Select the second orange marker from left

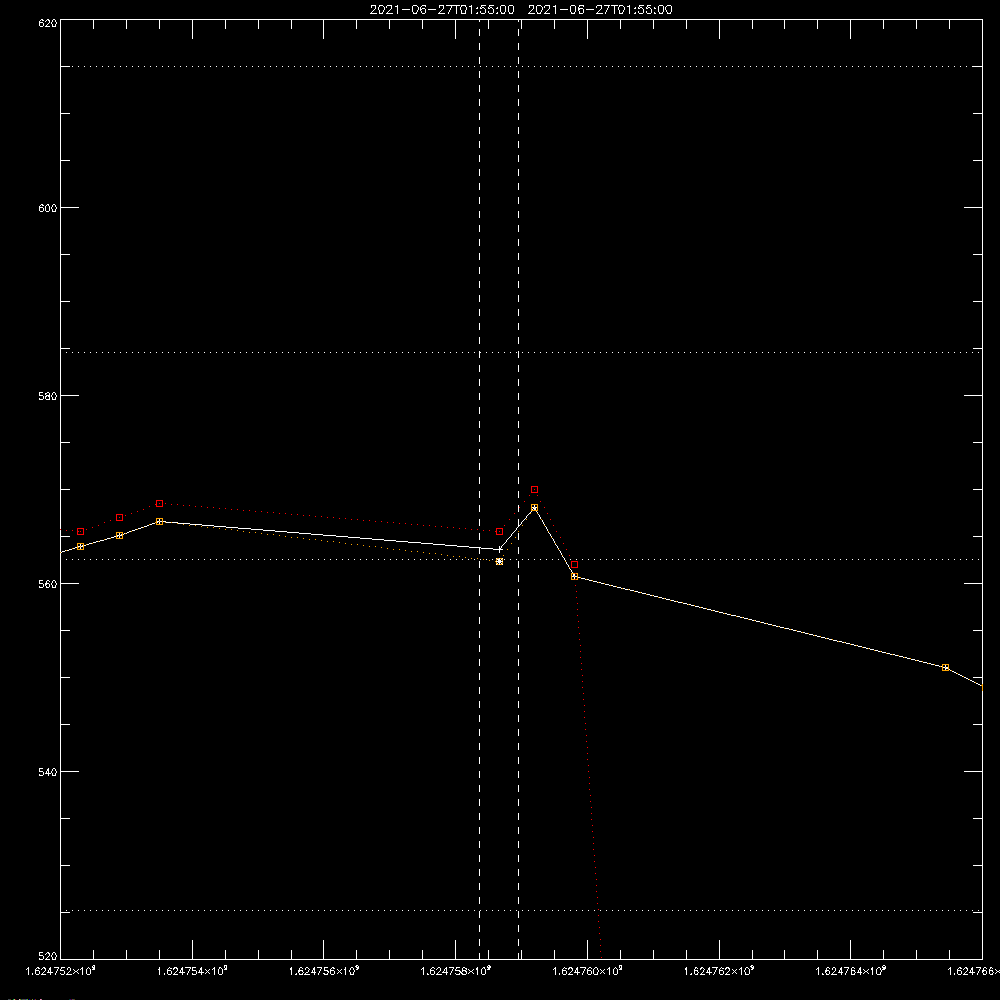(x=120, y=536)
